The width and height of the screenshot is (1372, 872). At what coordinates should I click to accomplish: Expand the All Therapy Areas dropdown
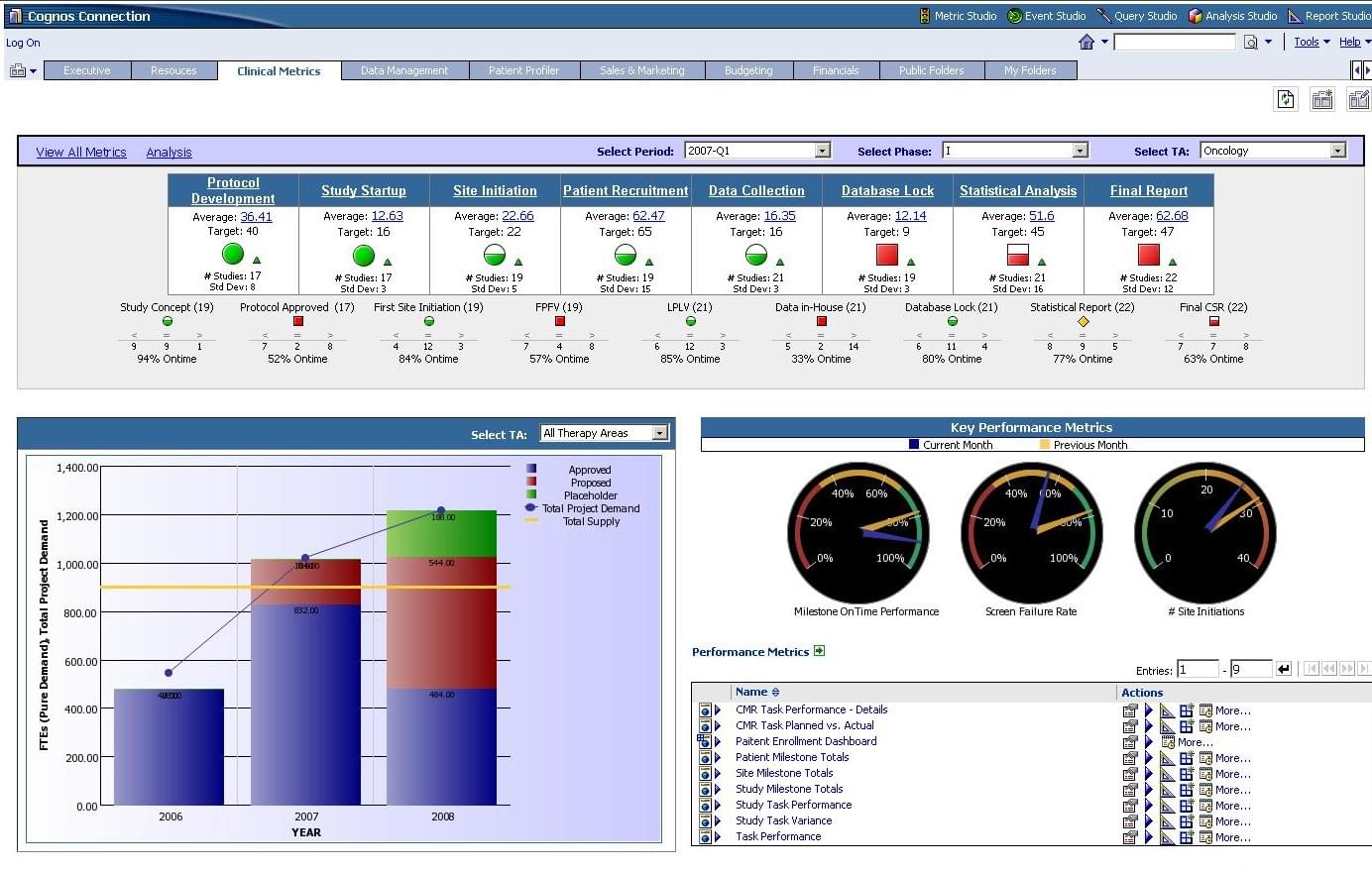point(660,433)
